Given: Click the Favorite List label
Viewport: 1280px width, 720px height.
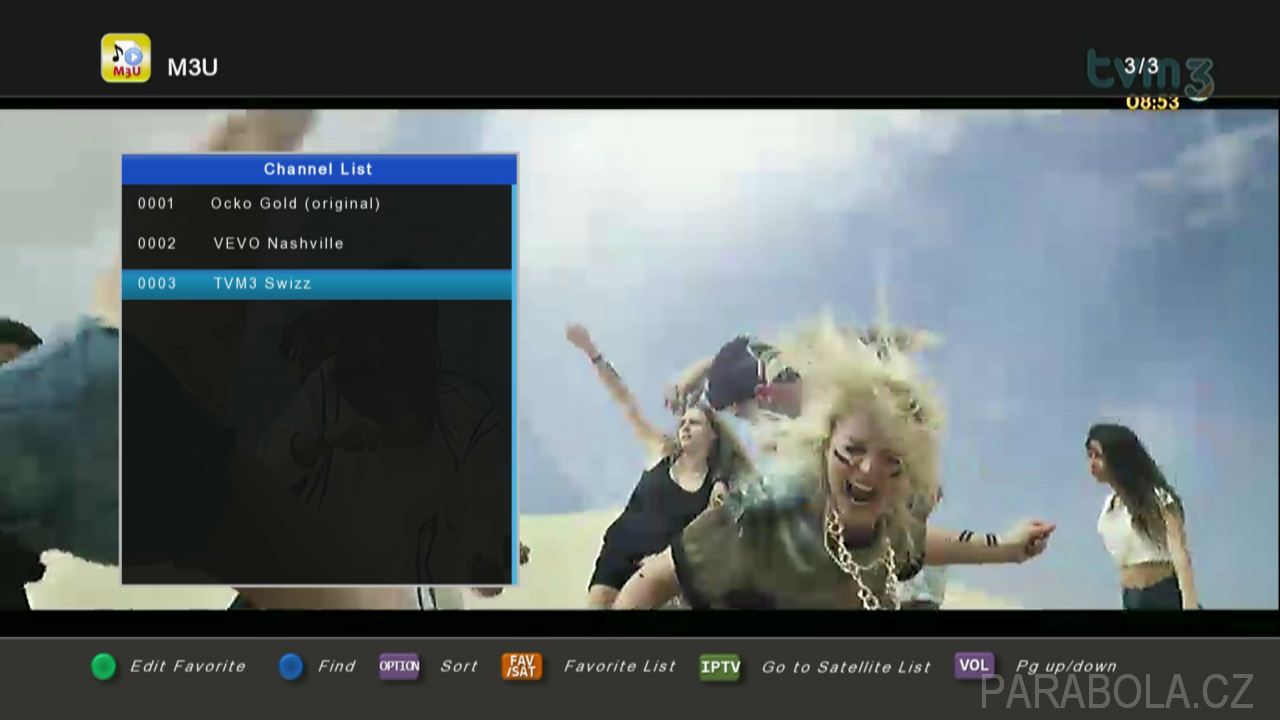Looking at the screenshot, I should [x=620, y=666].
